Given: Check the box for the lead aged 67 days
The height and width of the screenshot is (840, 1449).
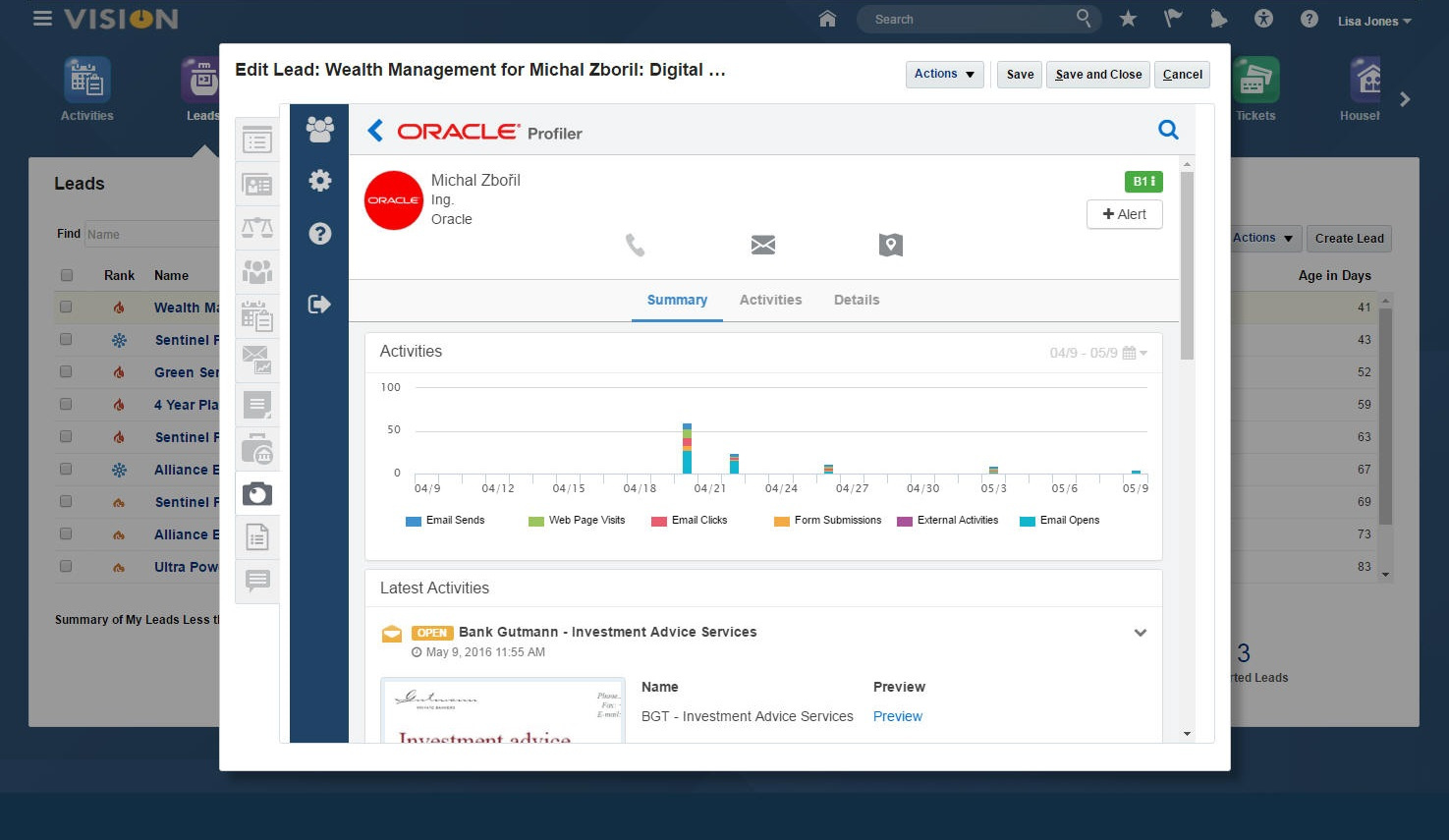Looking at the screenshot, I should click(x=66, y=470).
